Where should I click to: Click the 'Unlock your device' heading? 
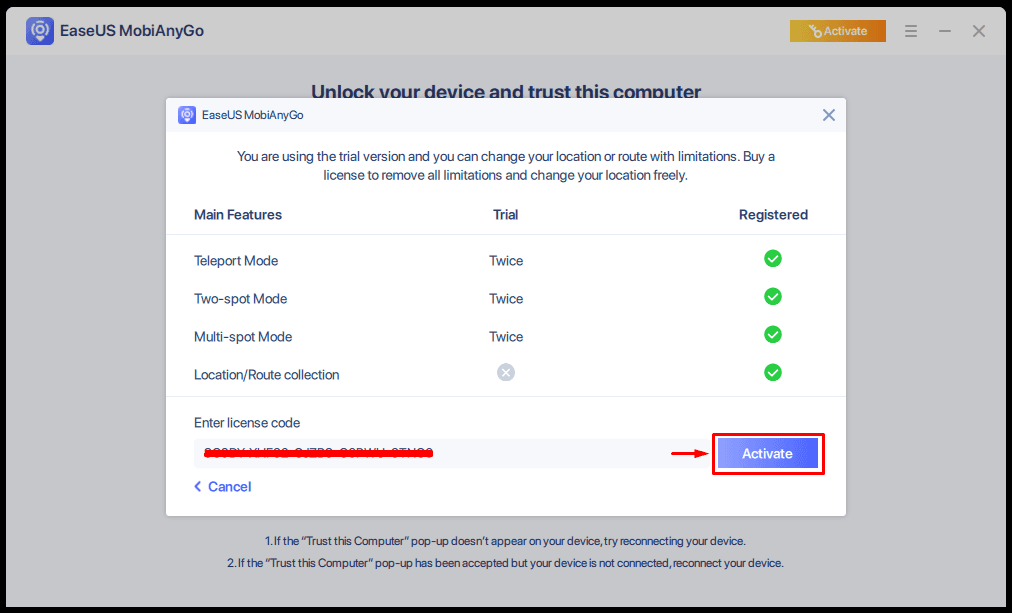point(506,91)
